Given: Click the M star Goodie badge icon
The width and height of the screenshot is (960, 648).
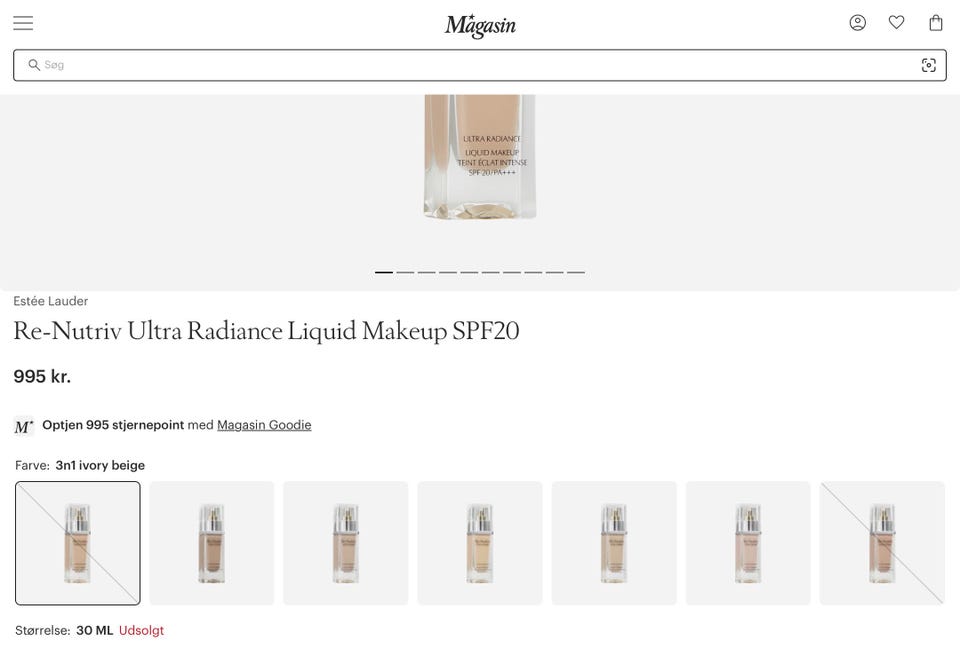Looking at the screenshot, I should [x=24, y=426].
